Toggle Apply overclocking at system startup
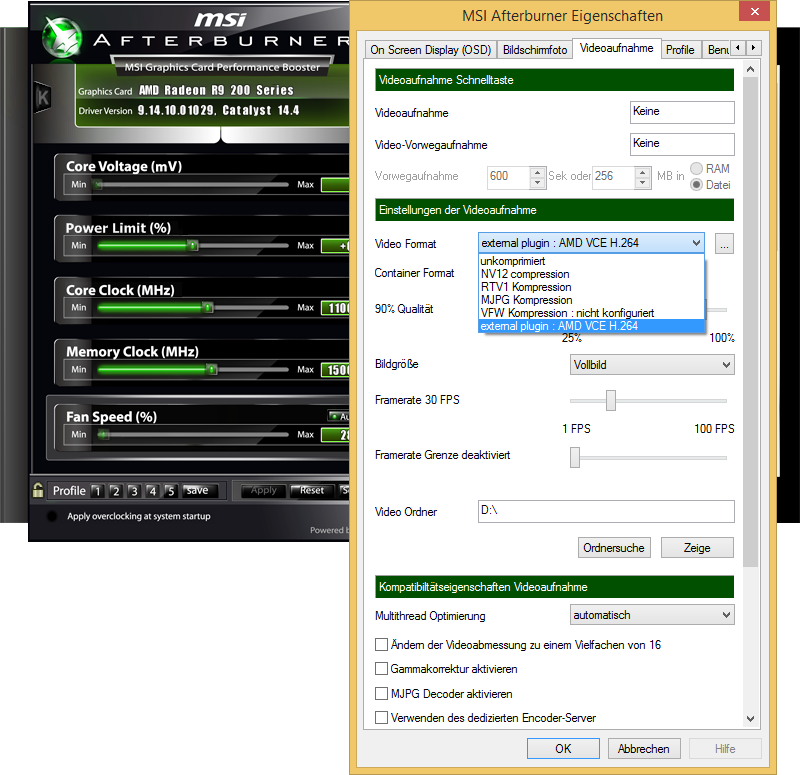This screenshot has width=800, height=775. click(52, 516)
